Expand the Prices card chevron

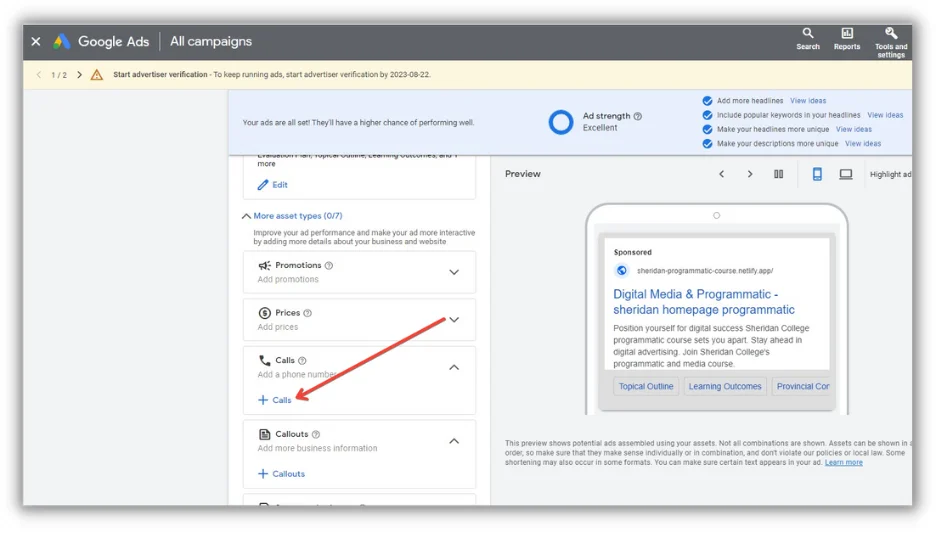tap(454, 320)
